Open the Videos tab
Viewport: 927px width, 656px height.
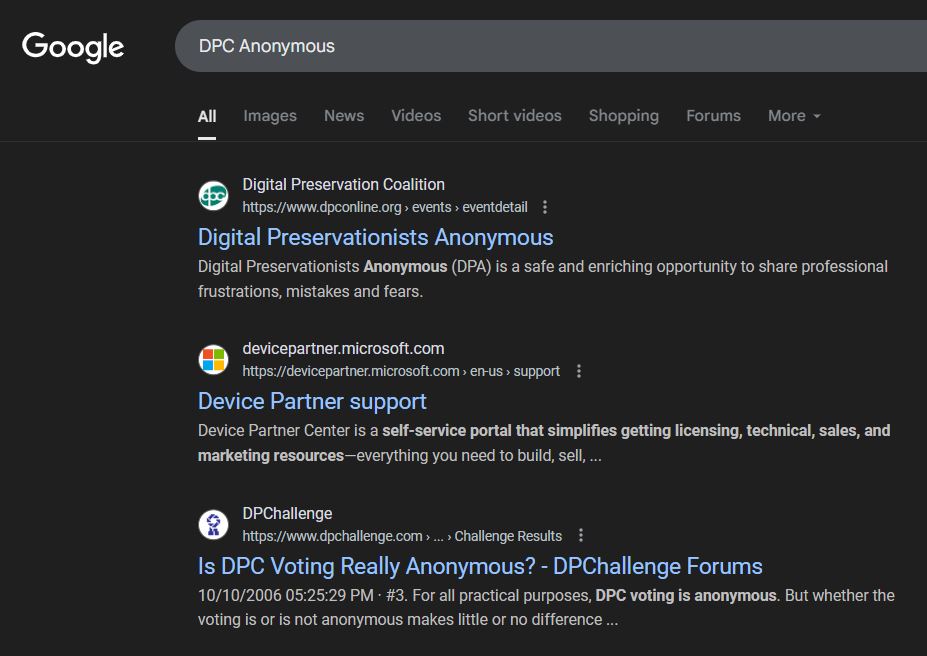click(x=416, y=116)
